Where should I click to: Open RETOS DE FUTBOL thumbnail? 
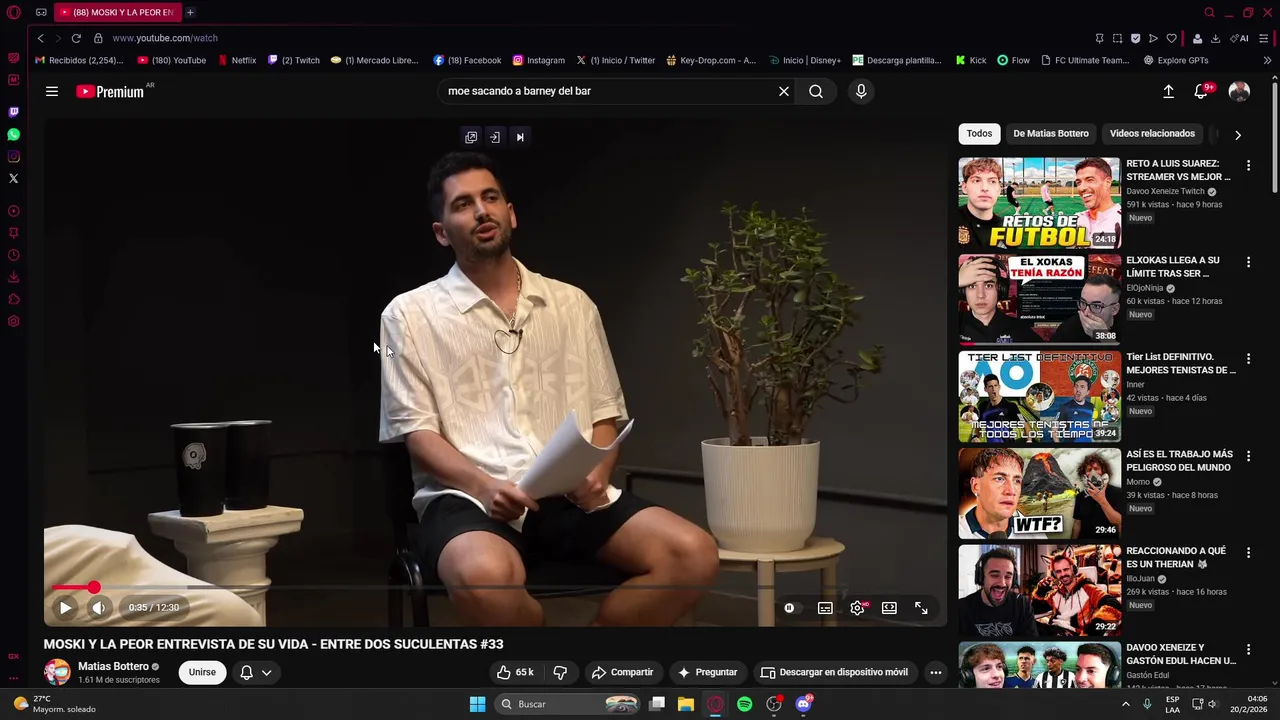(x=1040, y=203)
